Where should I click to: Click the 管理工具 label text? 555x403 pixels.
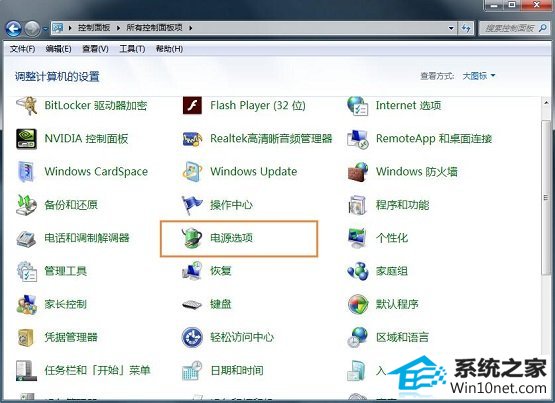tap(65, 271)
